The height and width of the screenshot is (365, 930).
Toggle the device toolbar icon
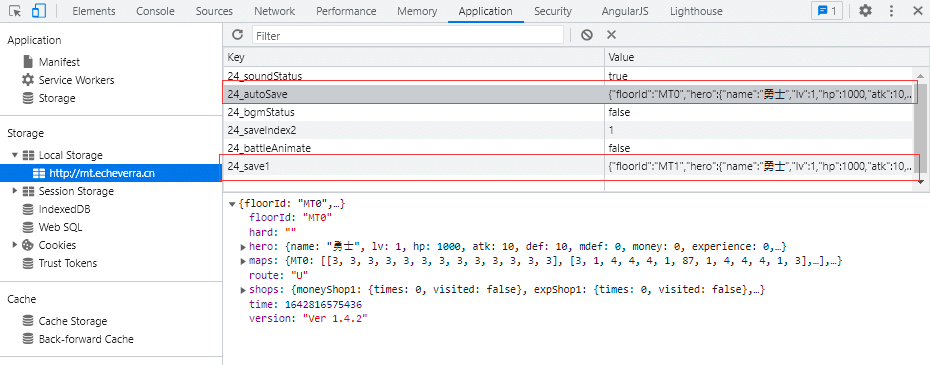pos(39,11)
